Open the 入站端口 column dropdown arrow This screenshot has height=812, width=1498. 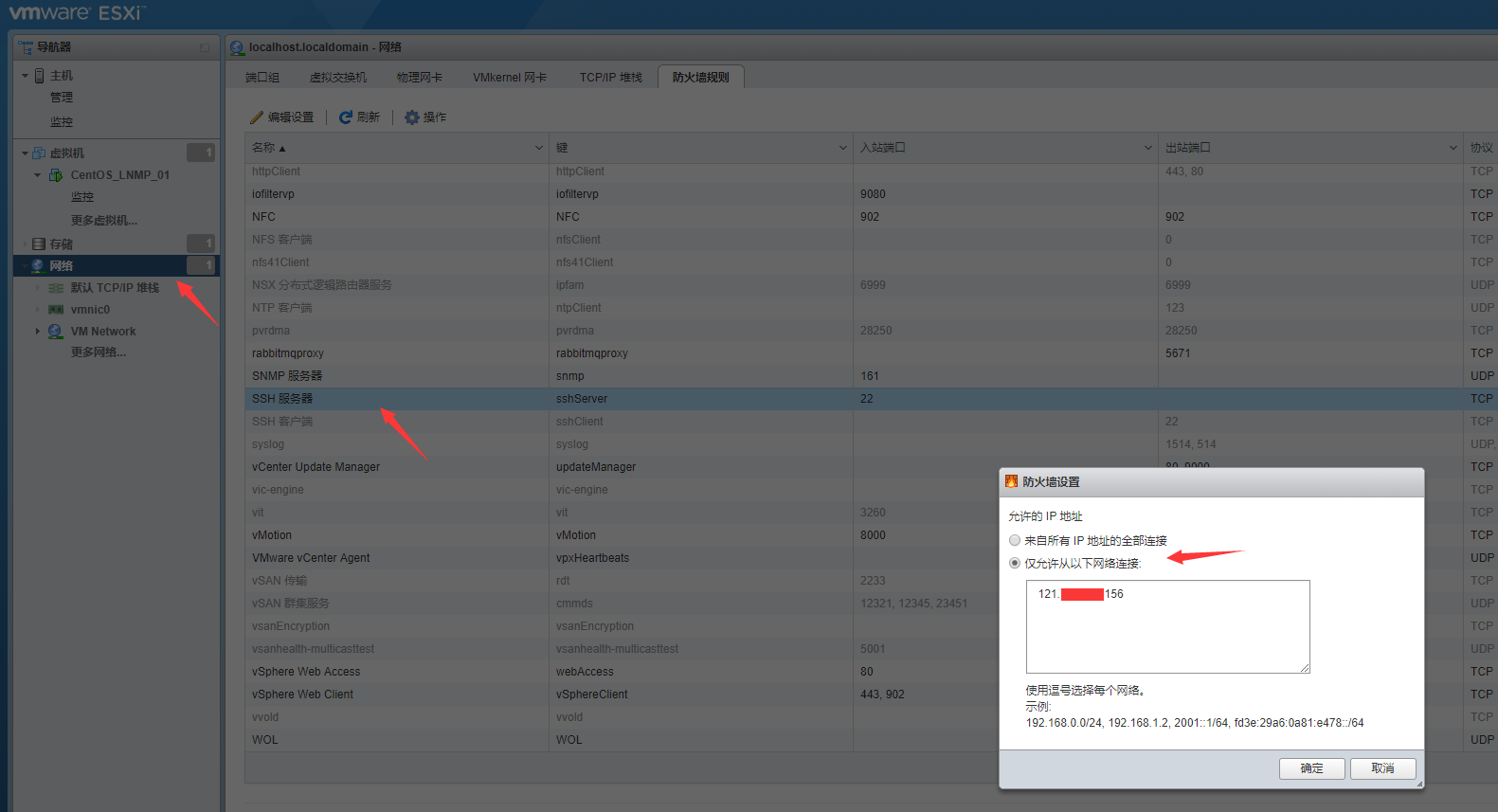tap(1147, 148)
